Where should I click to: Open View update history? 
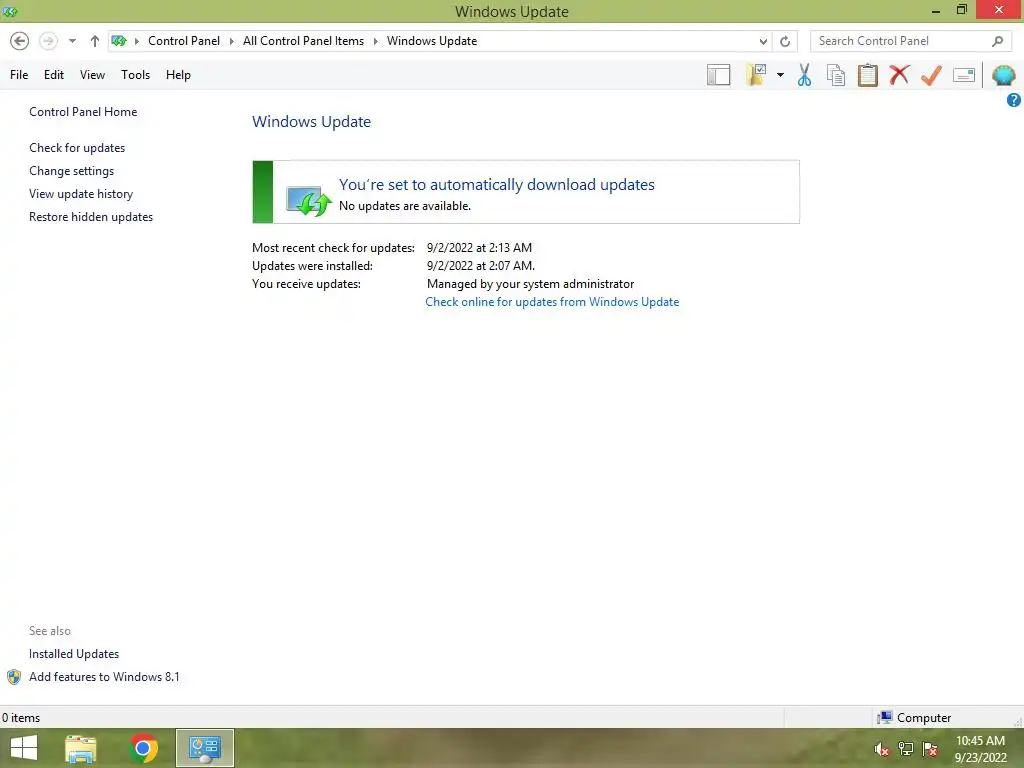point(81,194)
